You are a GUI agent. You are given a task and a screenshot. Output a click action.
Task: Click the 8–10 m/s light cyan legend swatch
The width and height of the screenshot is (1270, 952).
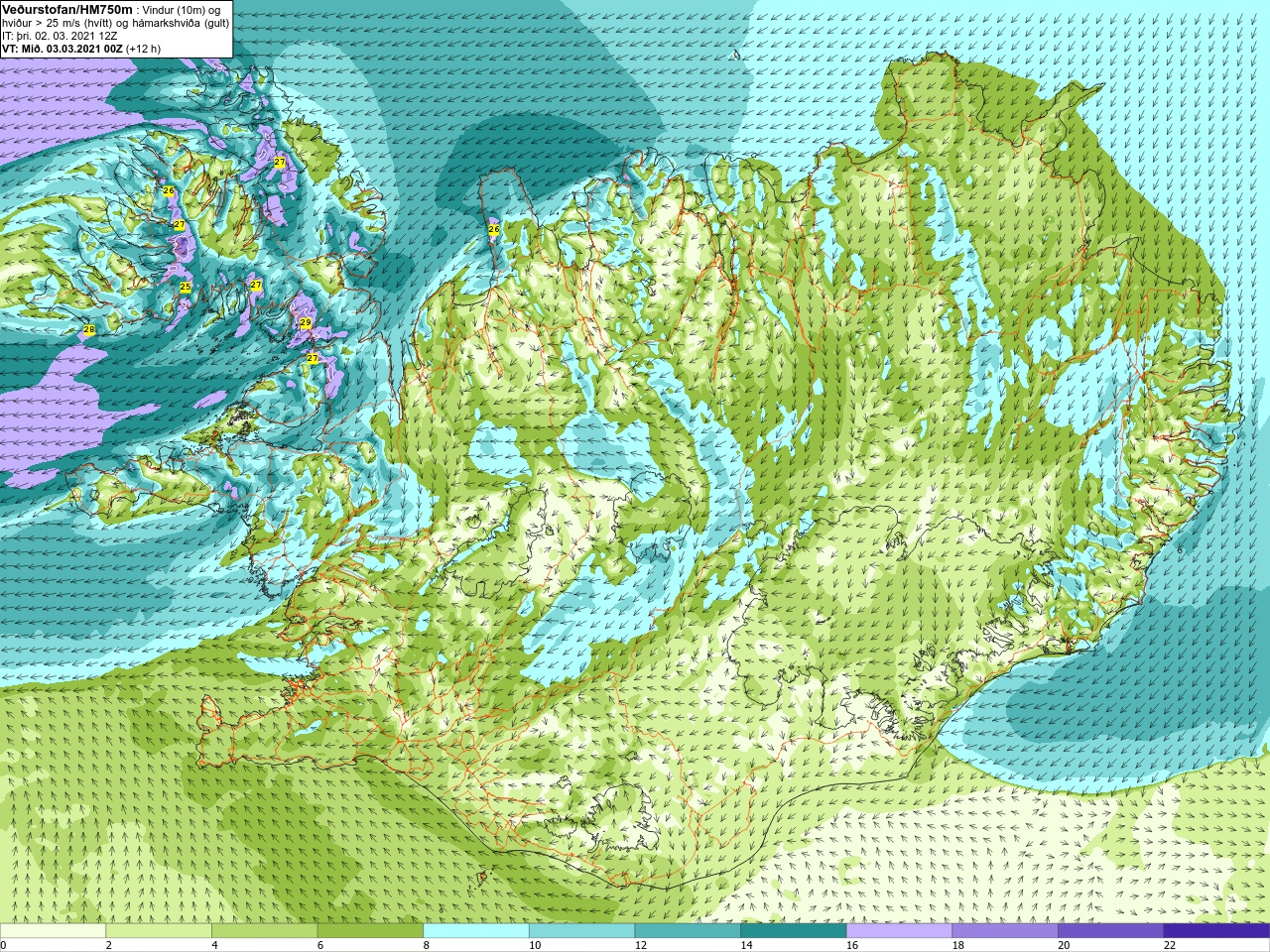coord(476,931)
